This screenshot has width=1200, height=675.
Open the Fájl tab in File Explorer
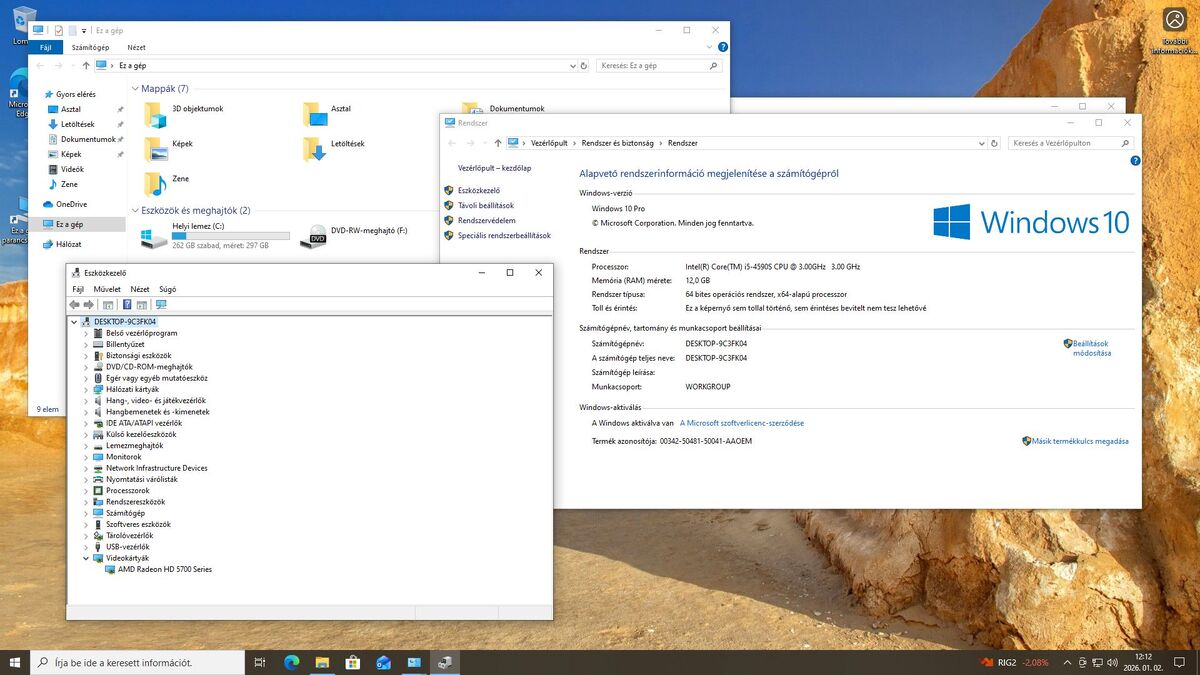pos(45,47)
